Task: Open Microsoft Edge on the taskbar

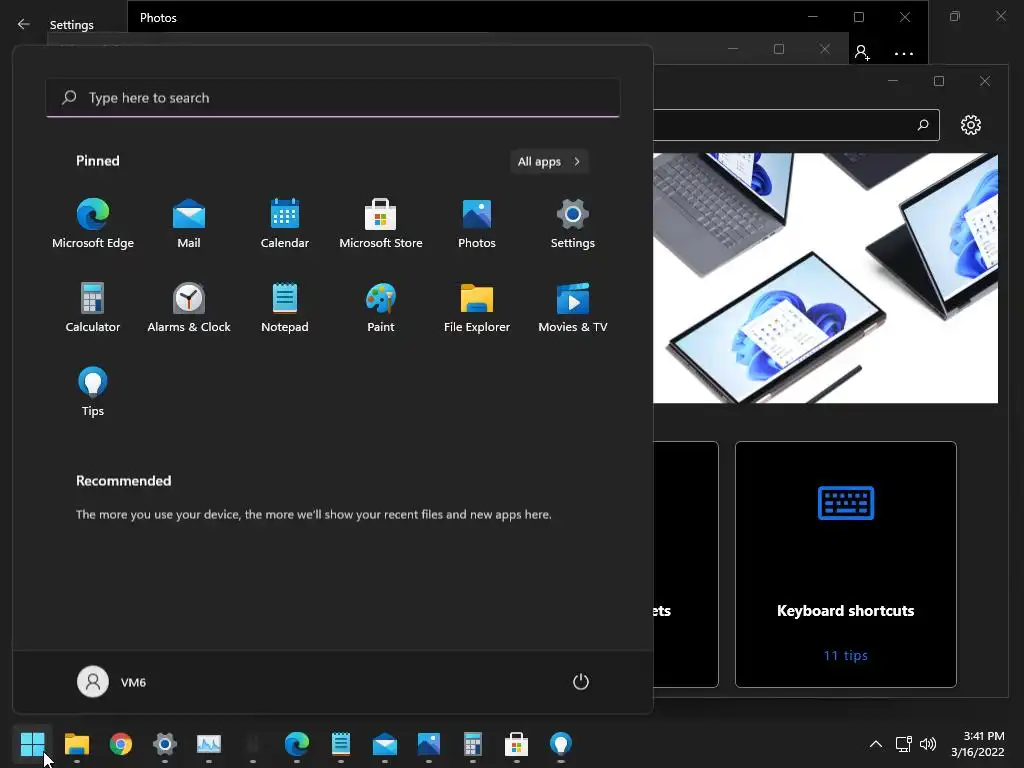Action: tap(296, 743)
